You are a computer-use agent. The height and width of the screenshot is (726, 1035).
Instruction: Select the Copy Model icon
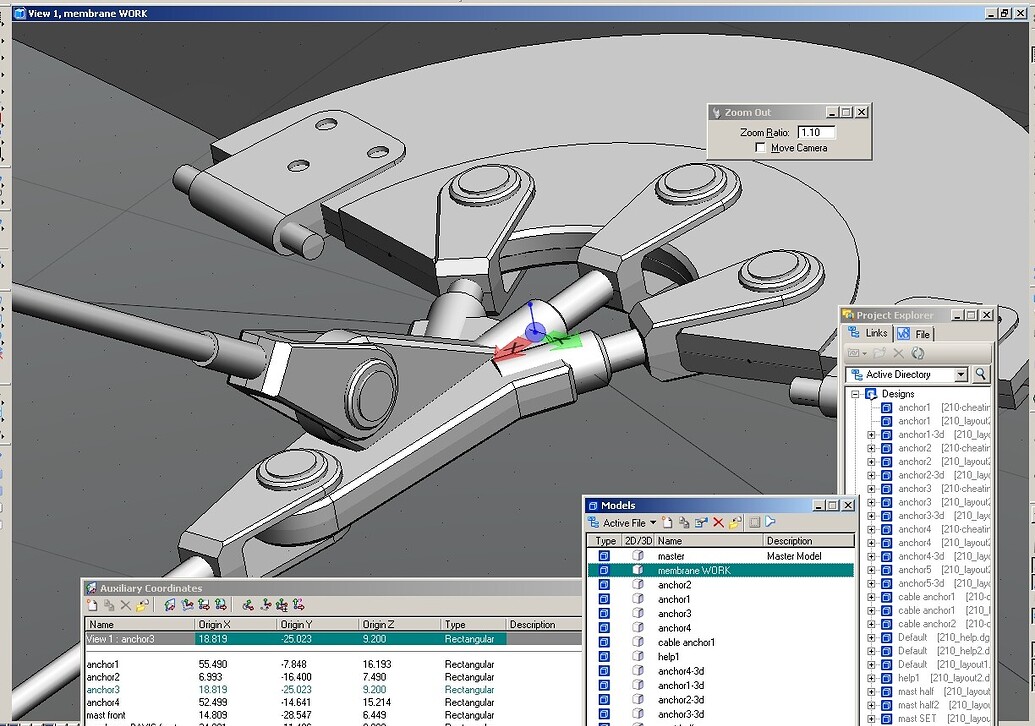point(685,522)
